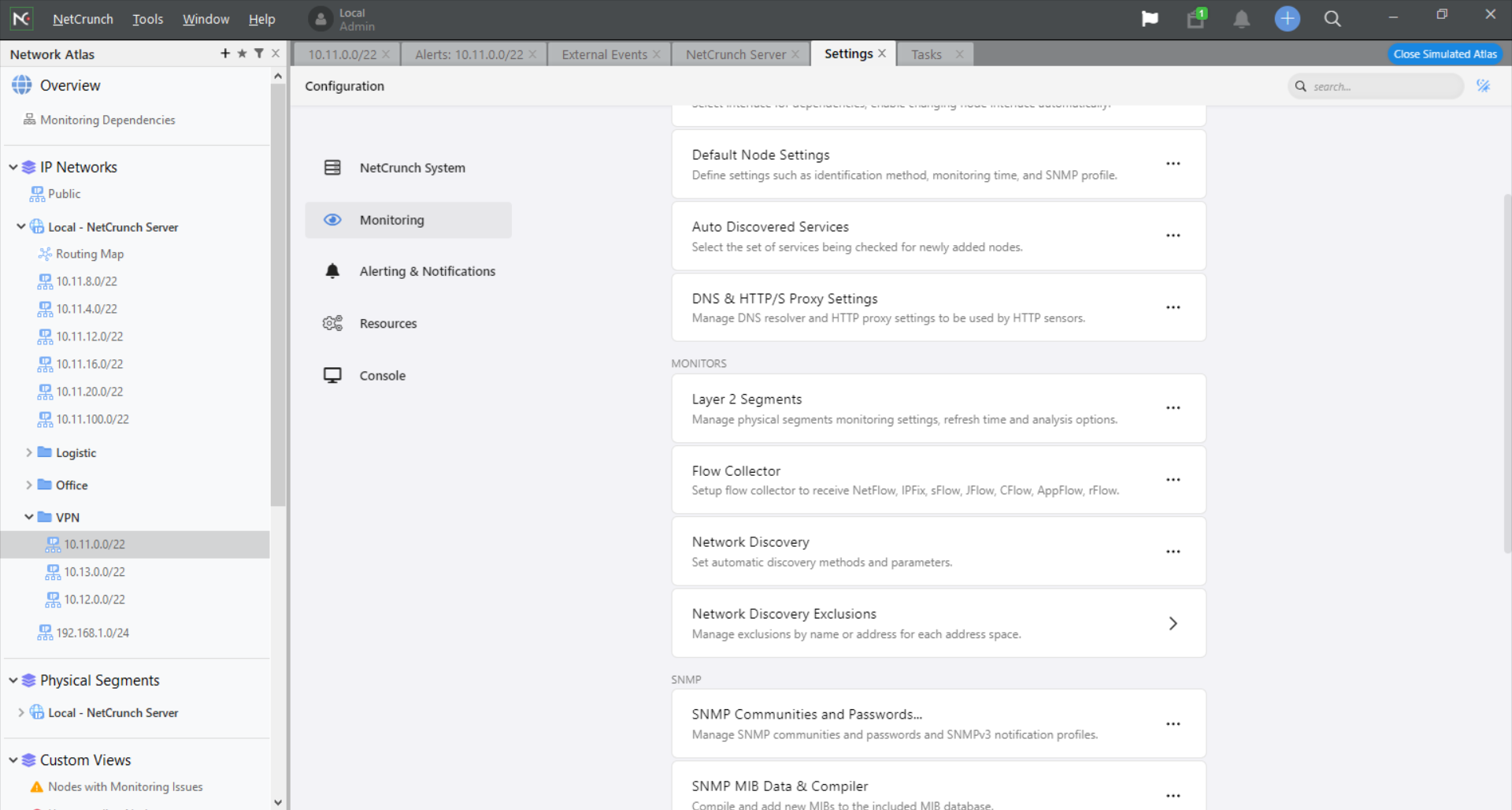Collapse the Physical Segments section
1512x810 pixels.
click(13, 680)
